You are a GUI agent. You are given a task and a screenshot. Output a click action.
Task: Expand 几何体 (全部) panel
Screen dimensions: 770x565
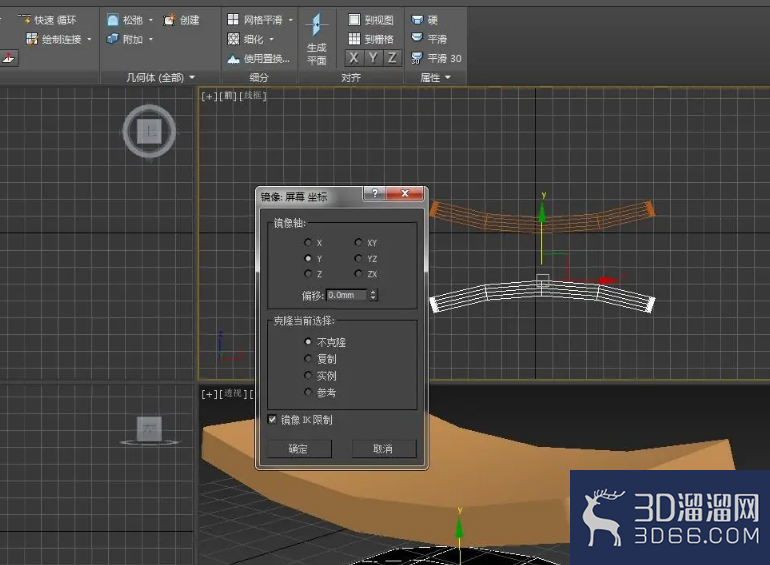(161, 78)
